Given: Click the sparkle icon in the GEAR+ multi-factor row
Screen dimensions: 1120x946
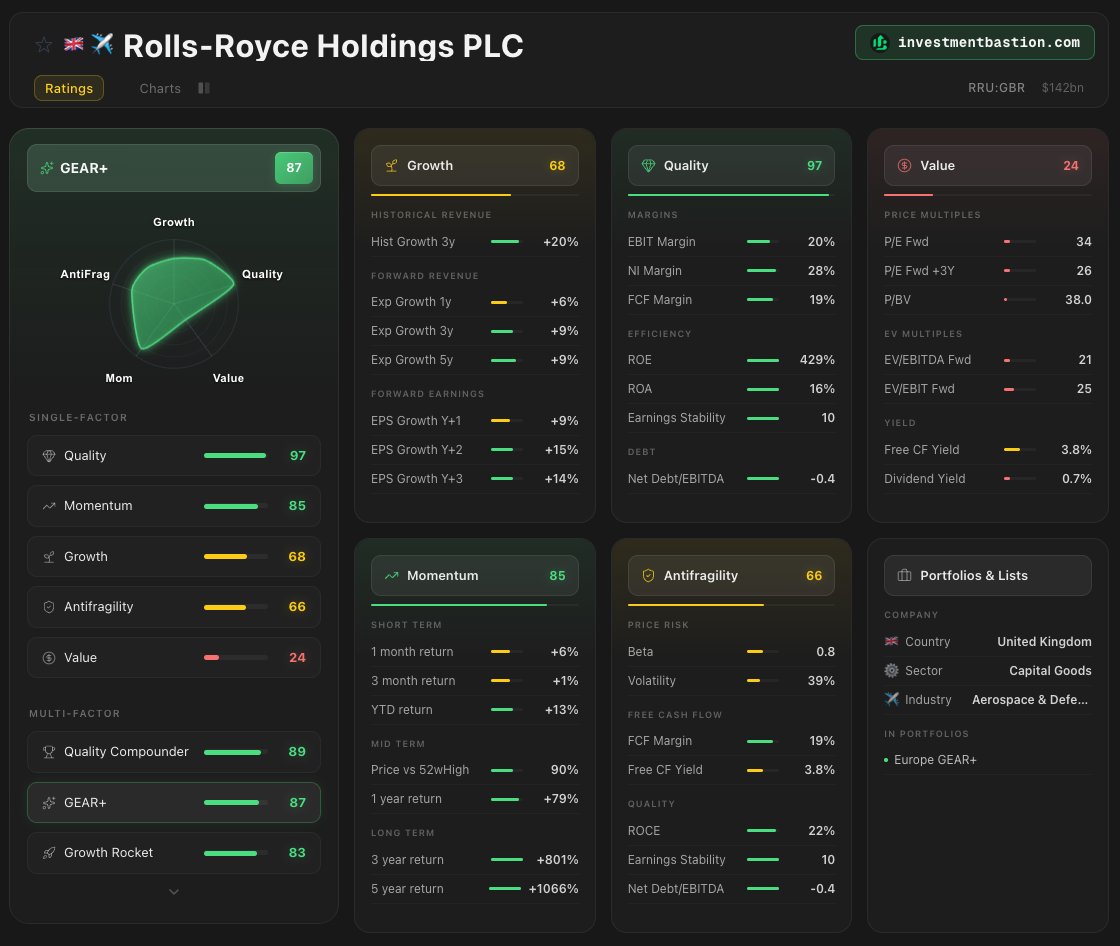Looking at the screenshot, I should point(49,802).
